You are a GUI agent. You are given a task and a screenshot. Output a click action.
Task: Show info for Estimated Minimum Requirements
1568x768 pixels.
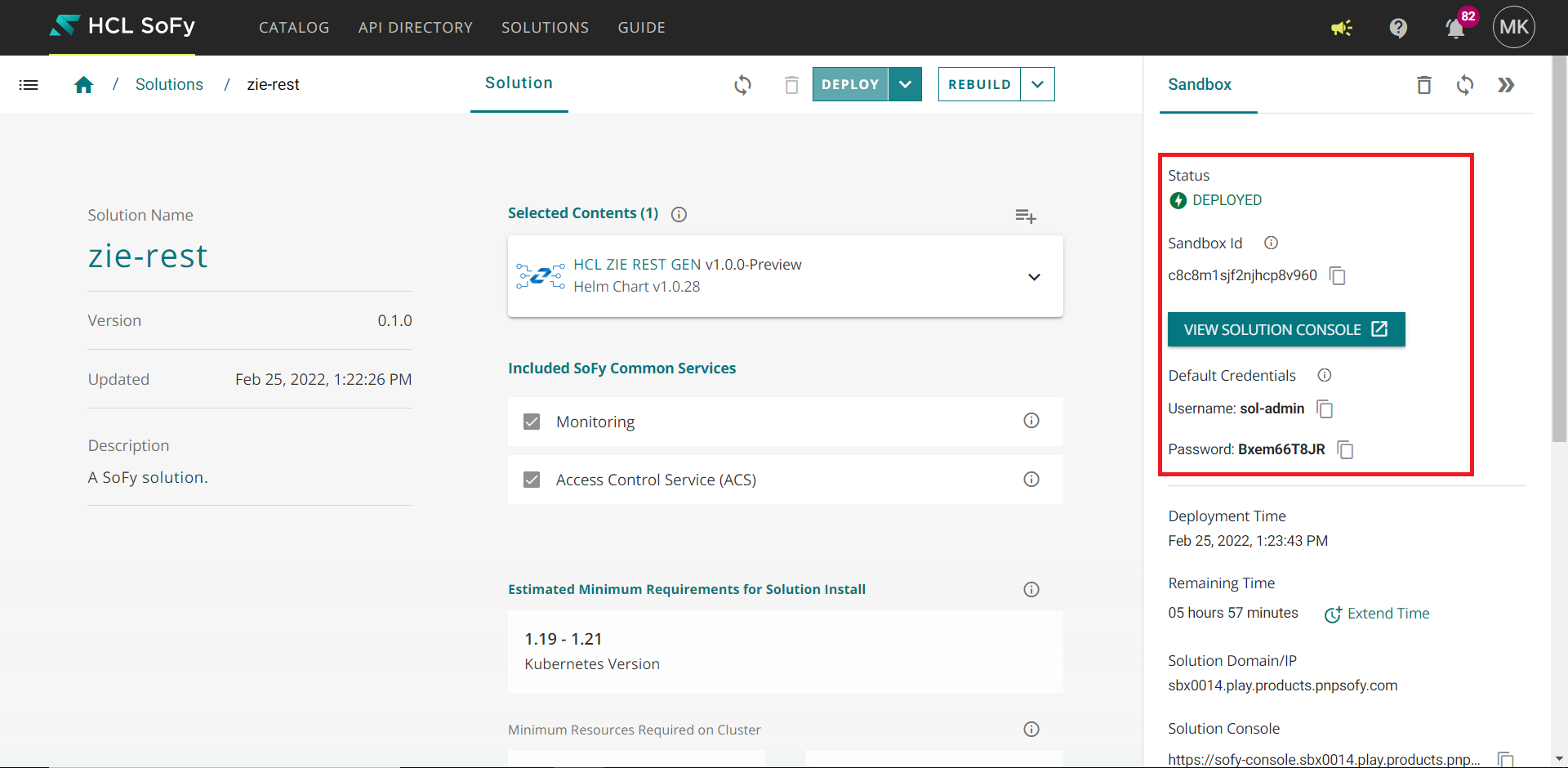click(1031, 590)
